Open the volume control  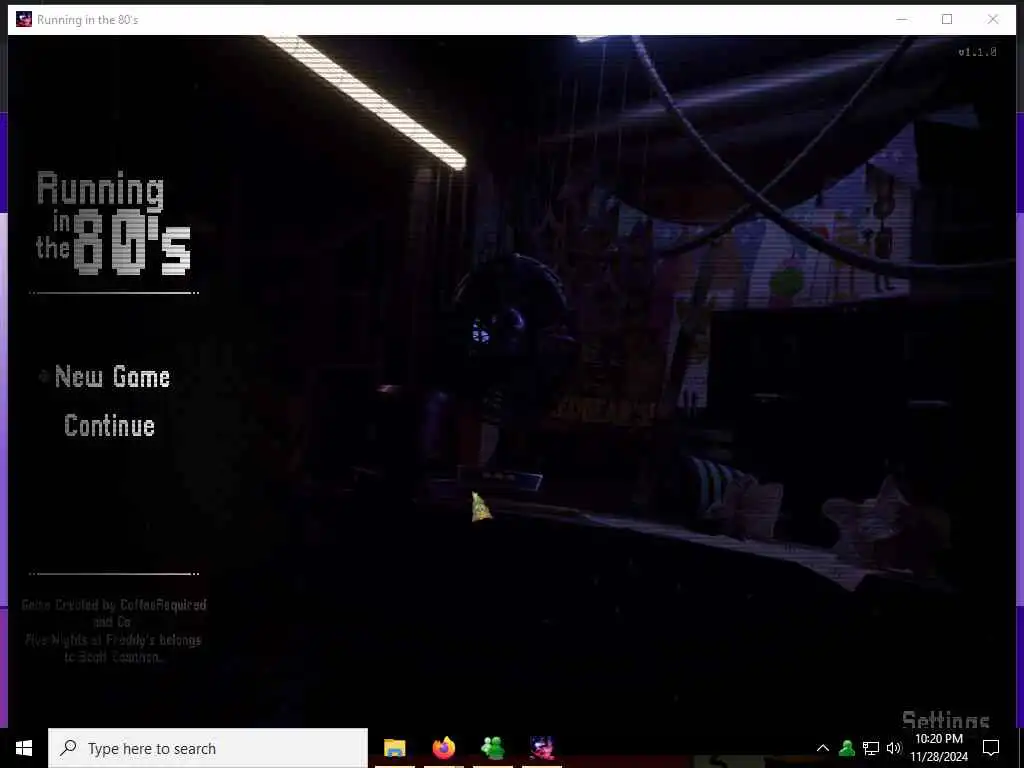click(894, 748)
